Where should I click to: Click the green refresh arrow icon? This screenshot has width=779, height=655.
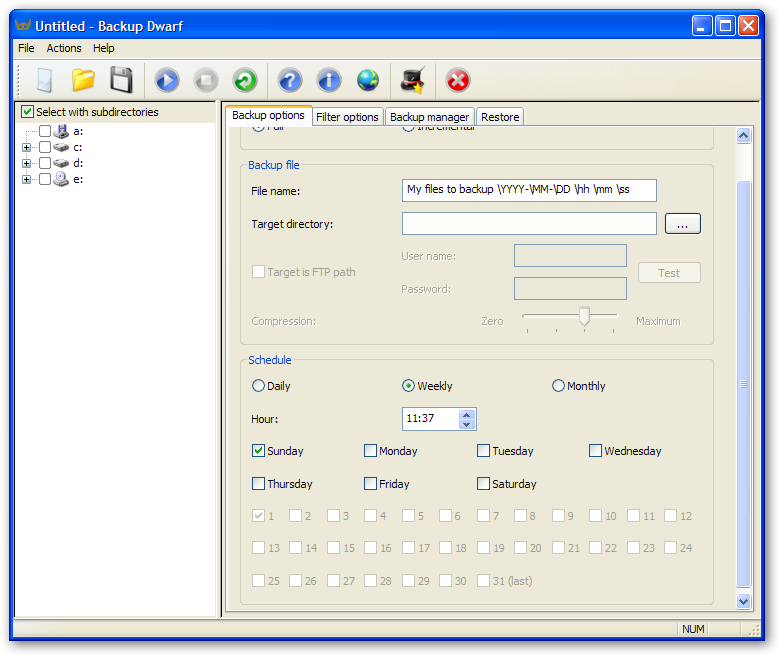coord(244,80)
